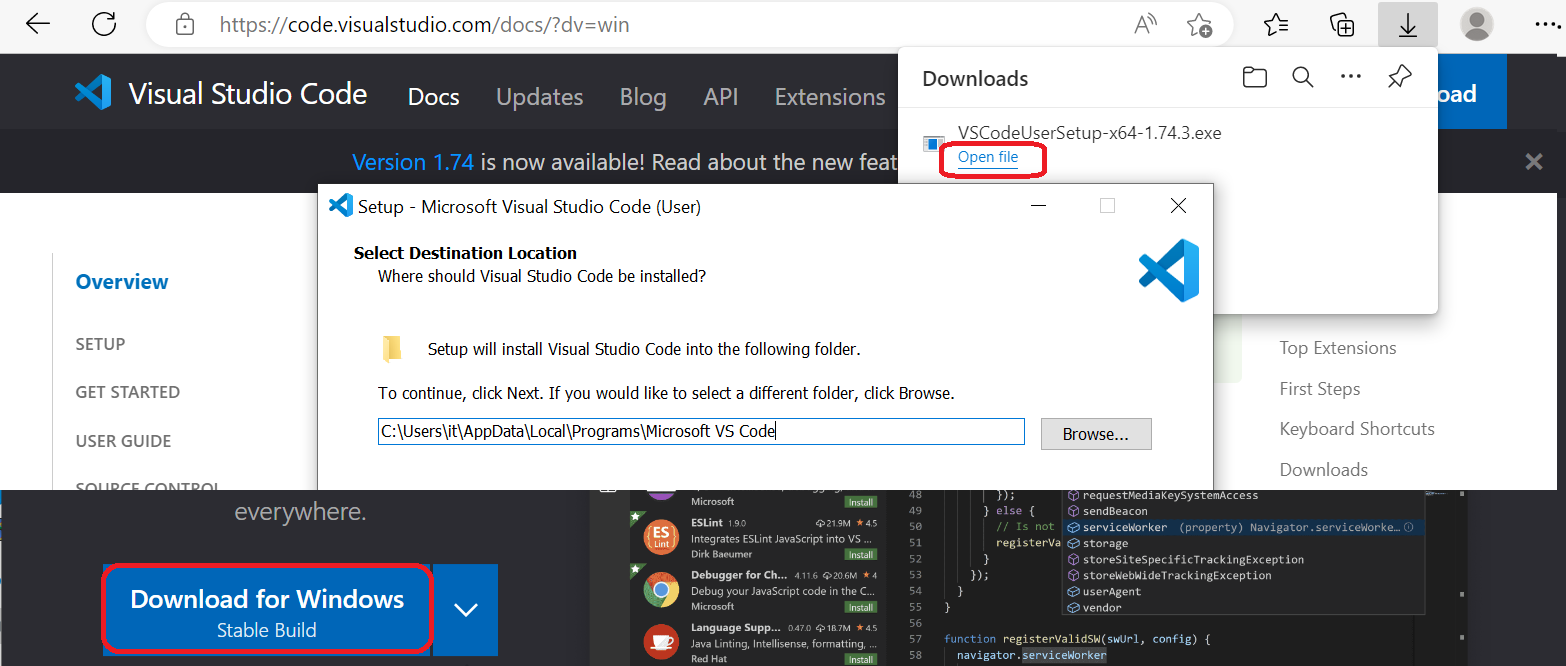The width and height of the screenshot is (1566, 666).
Task: Add this page to favorites with the star-plus icon
Action: point(1199,24)
